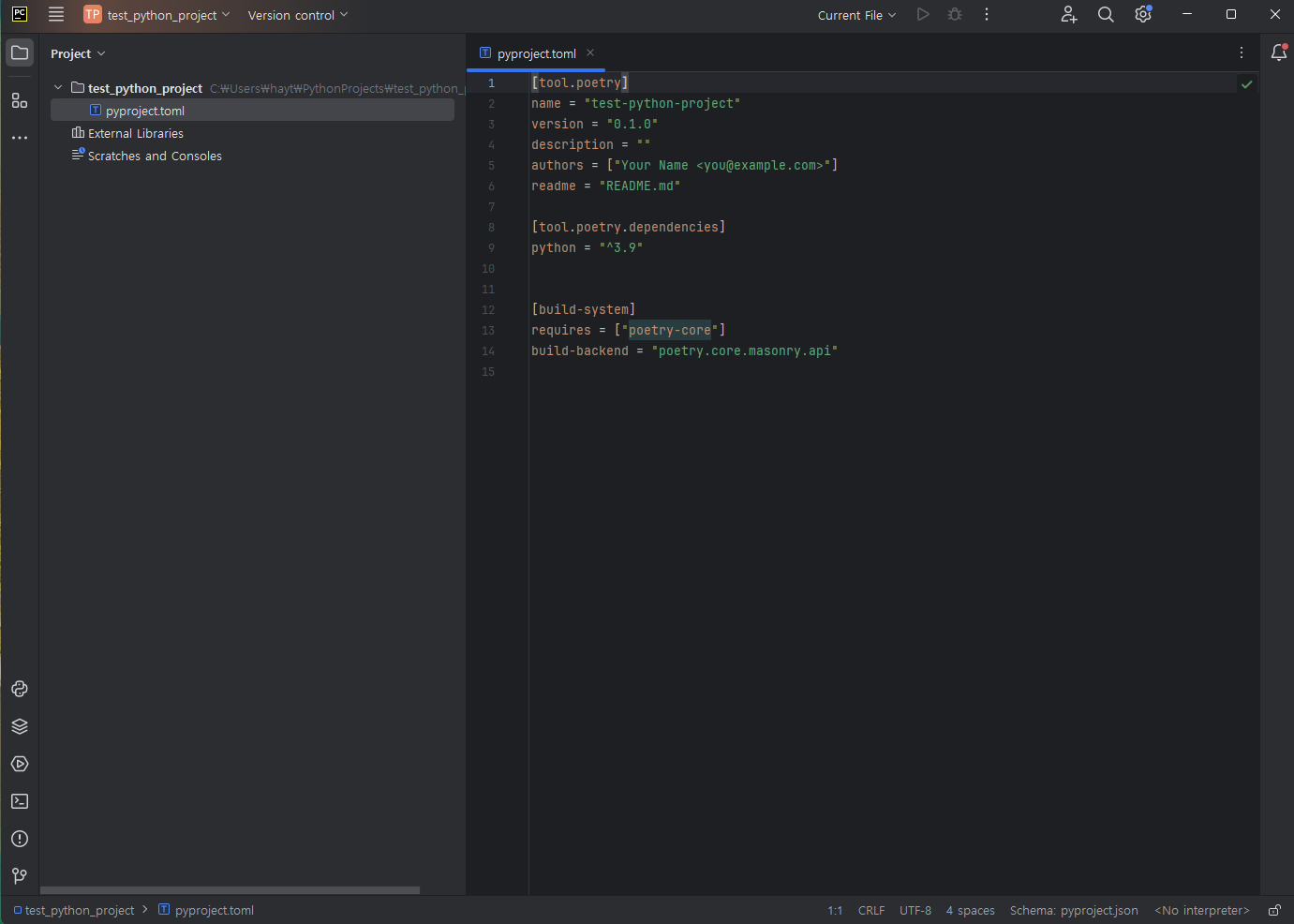Viewport: 1294px width, 924px height.
Task: Click "test-python-project" name value
Action: click(662, 103)
